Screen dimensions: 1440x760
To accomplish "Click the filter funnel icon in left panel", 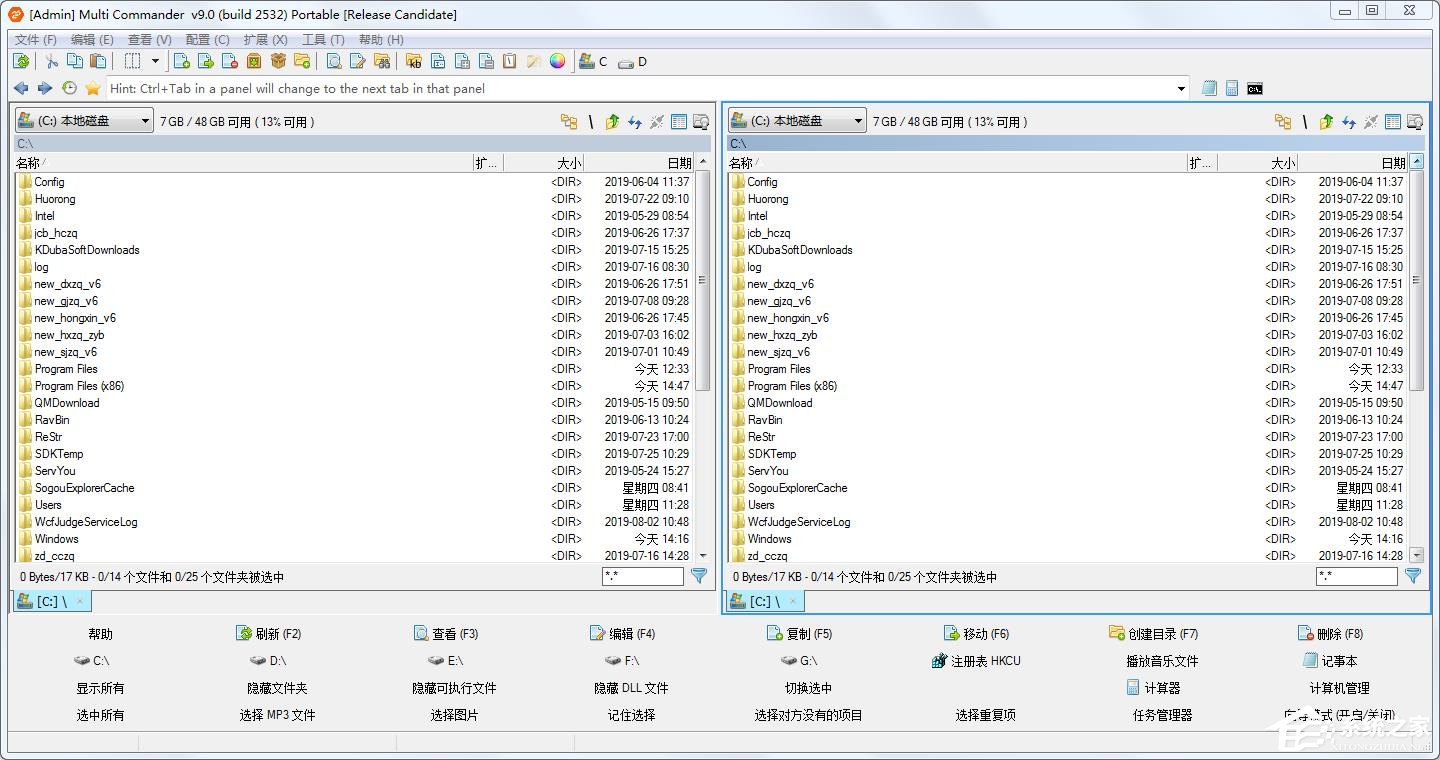I will pyautogui.click(x=699, y=576).
